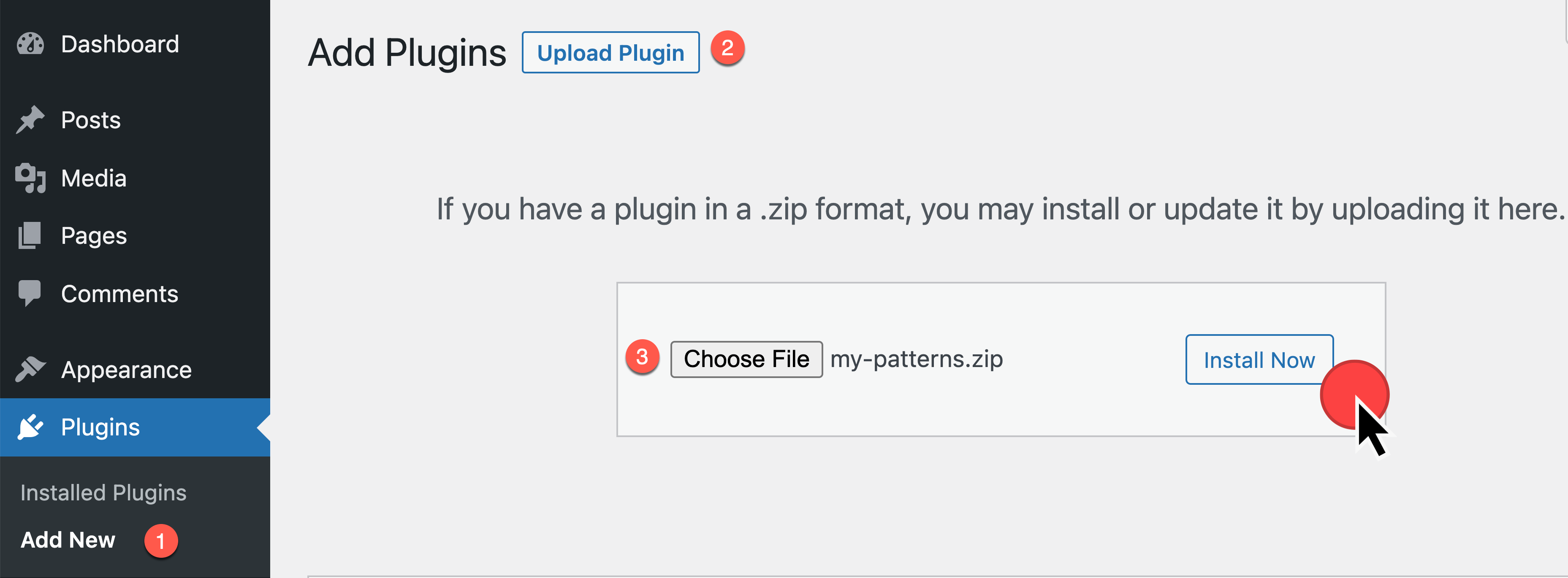Click the my-patterns.zip file name
This screenshot has width=1568, height=578.
(916, 359)
